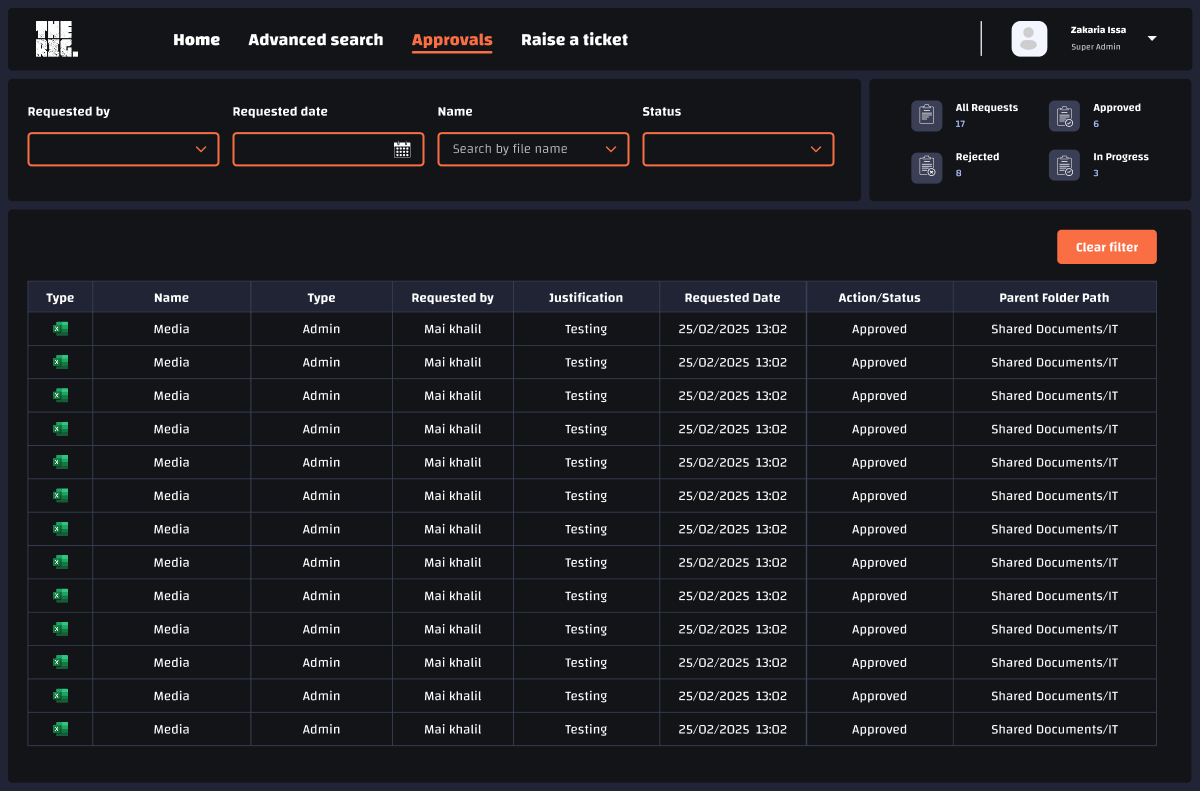Screen dimensions: 1200x791
Task: Click the Excel file icon in the last row
Action: tap(59, 728)
